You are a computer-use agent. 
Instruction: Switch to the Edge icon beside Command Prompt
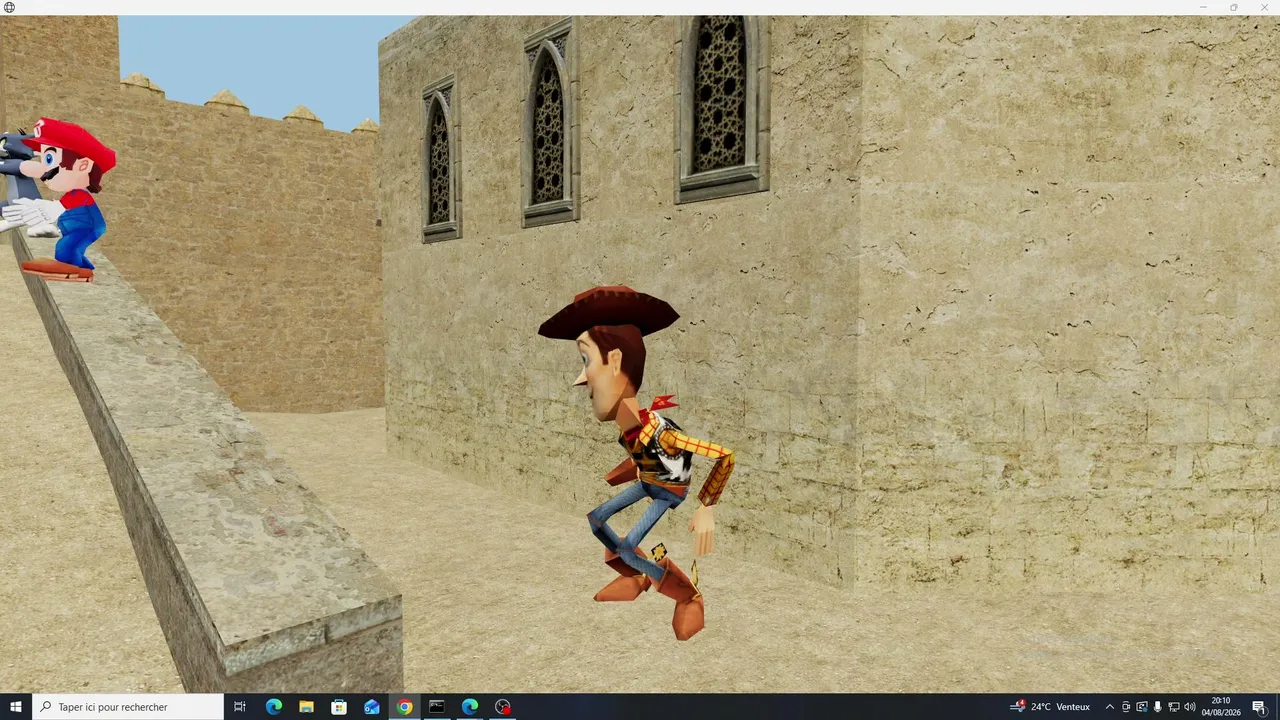click(x=470, y=707)
